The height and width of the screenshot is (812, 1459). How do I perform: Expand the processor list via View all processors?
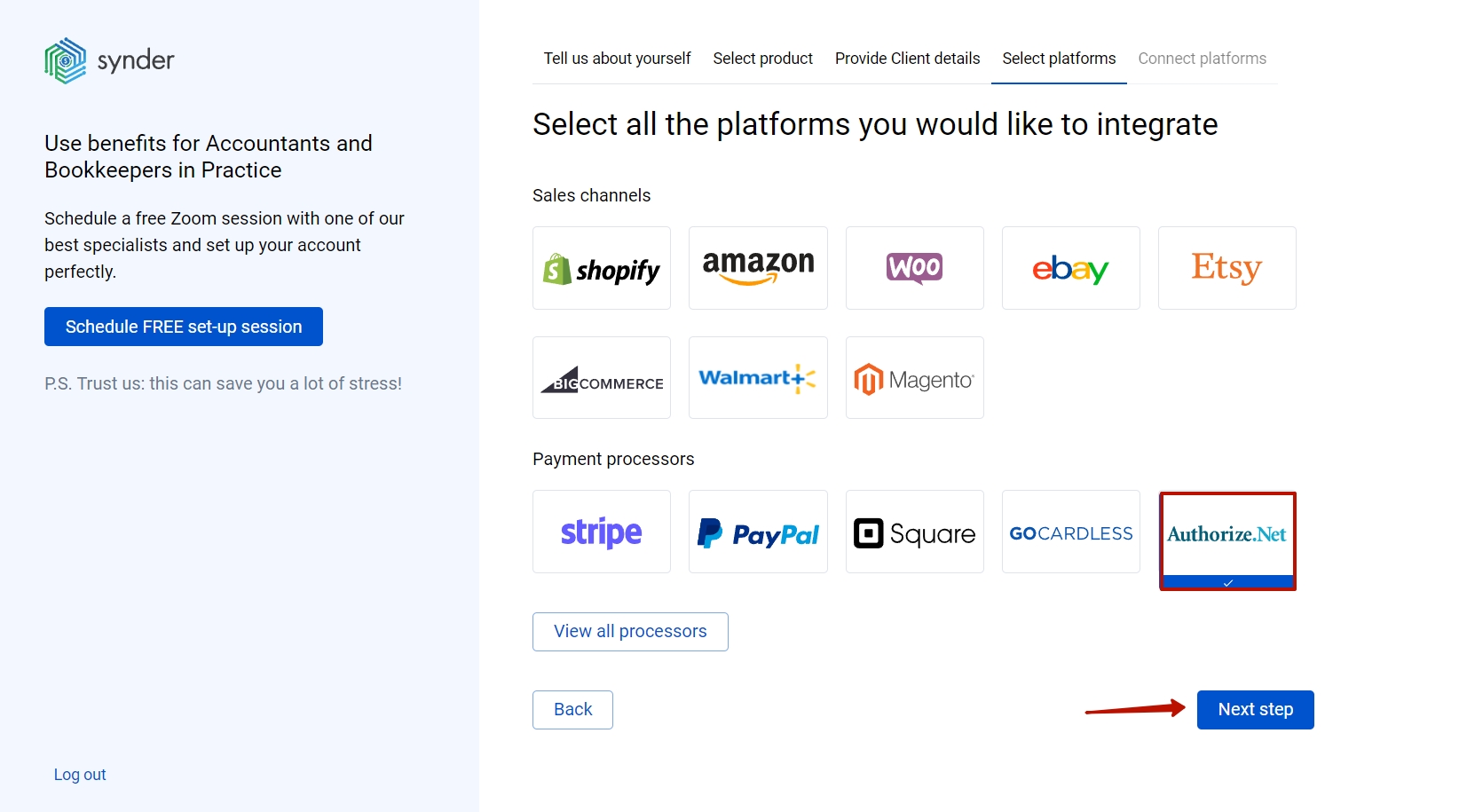(629, 631)
